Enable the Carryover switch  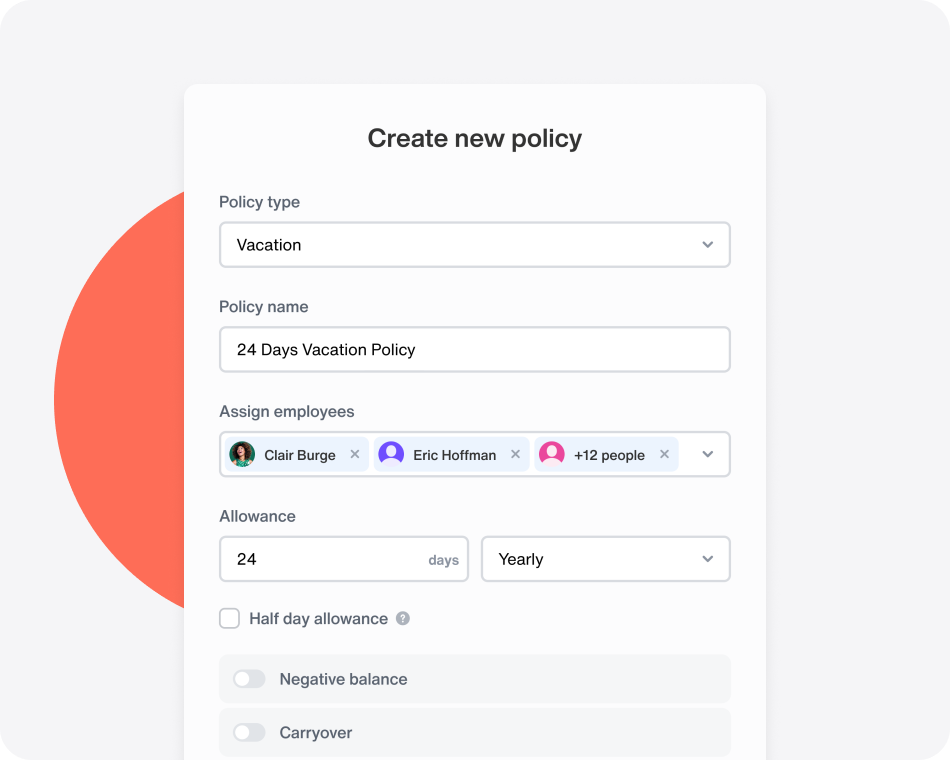[x=249, y=732]
